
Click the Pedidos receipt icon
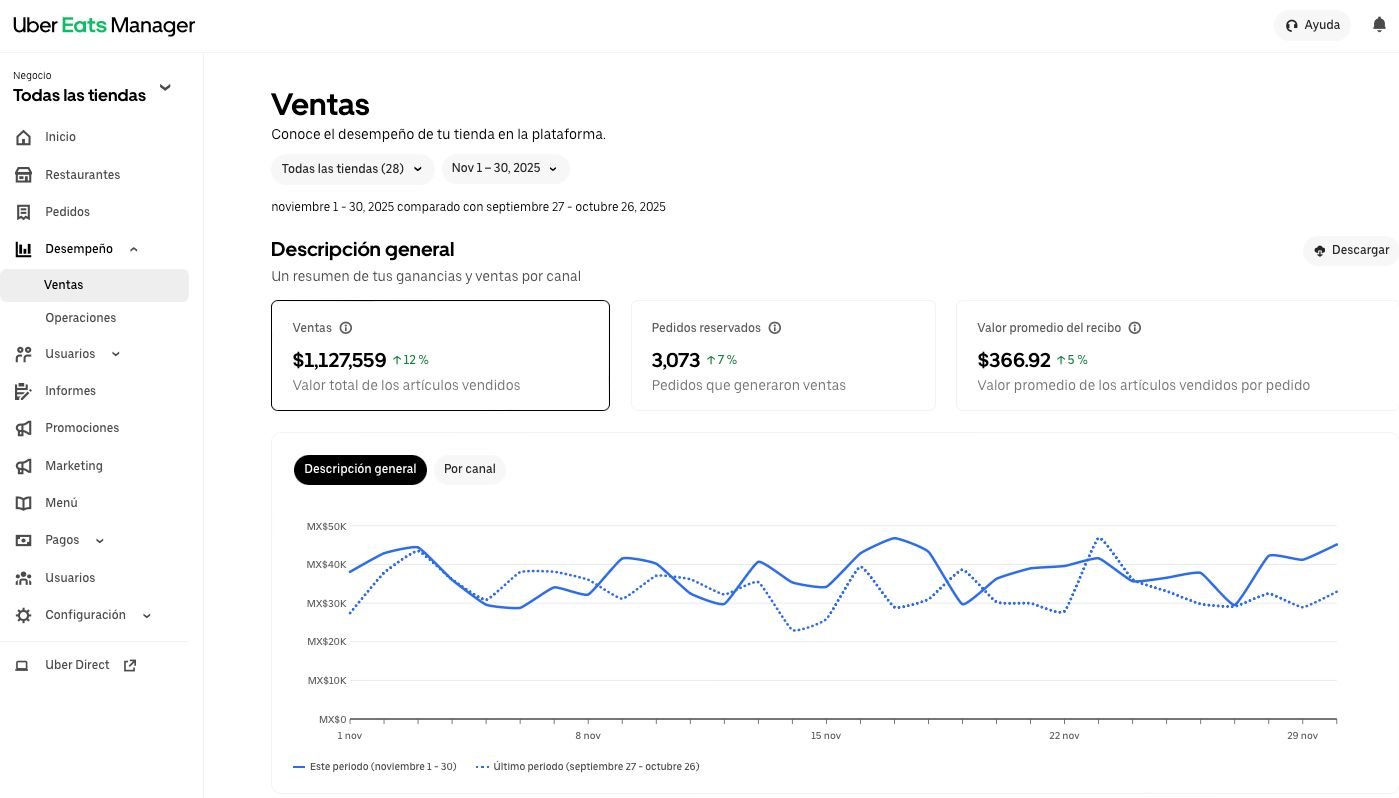(x=24, y=212)
